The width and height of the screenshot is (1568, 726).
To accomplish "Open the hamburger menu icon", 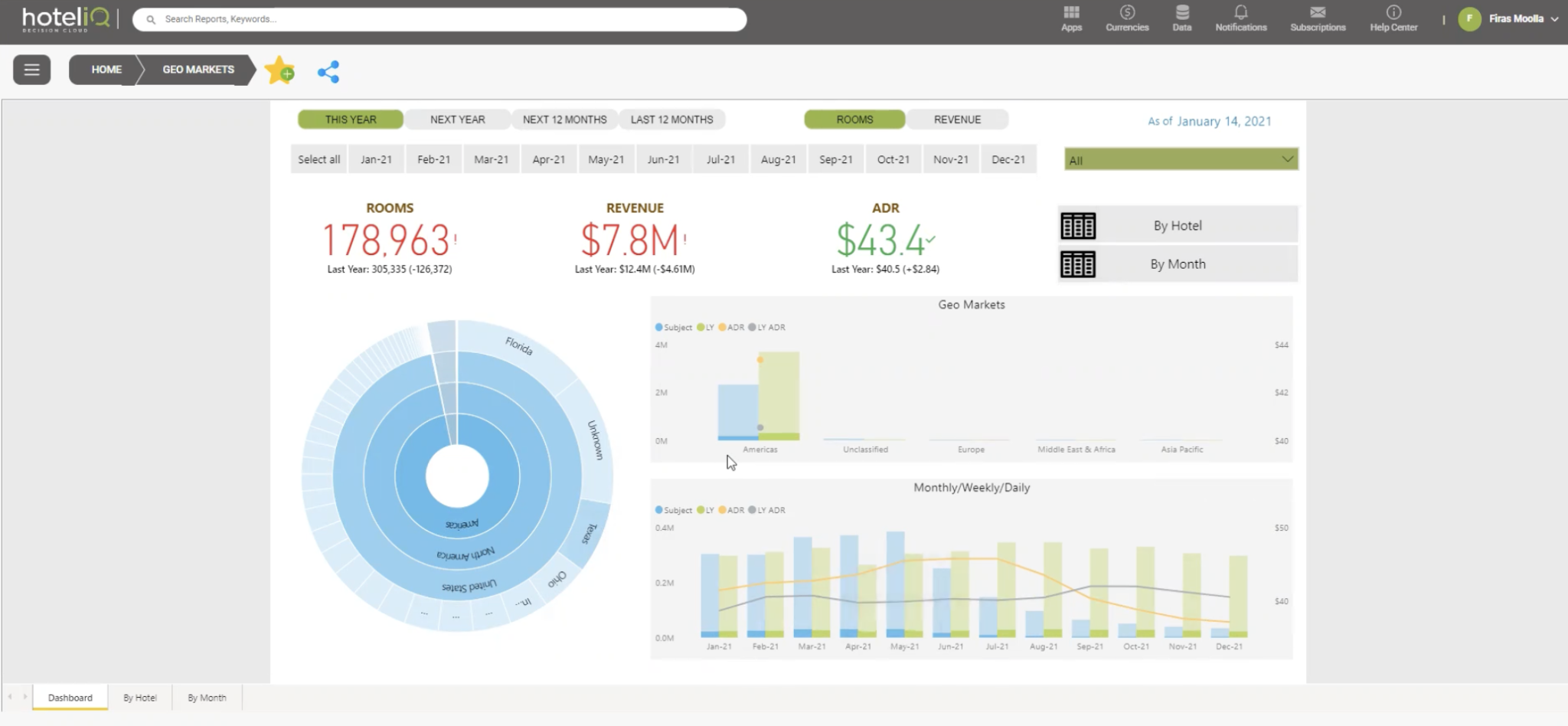I will pyautogui.click(x=31, y=70).
